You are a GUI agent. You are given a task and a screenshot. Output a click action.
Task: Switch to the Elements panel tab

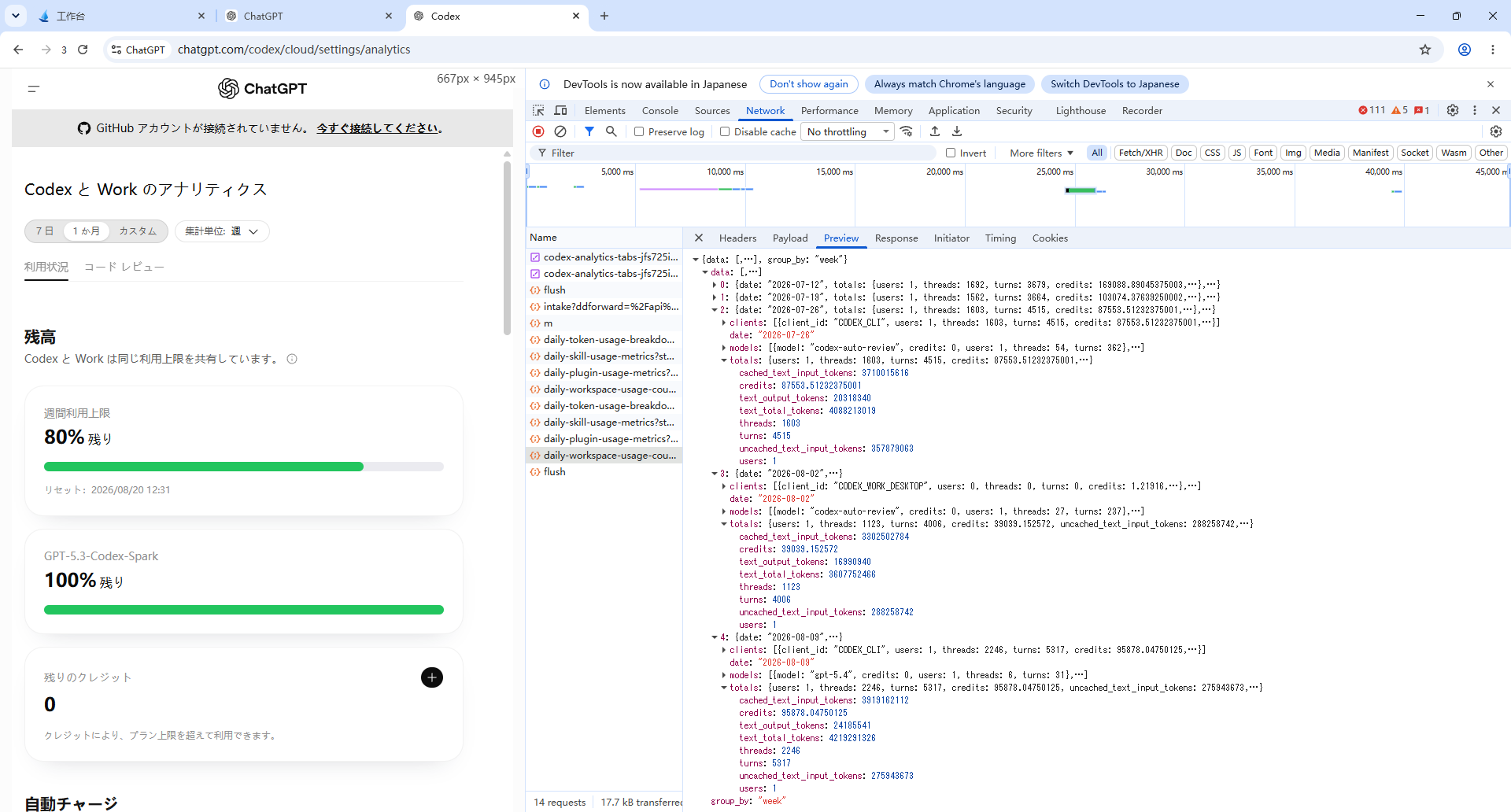[x=605, y=111]
